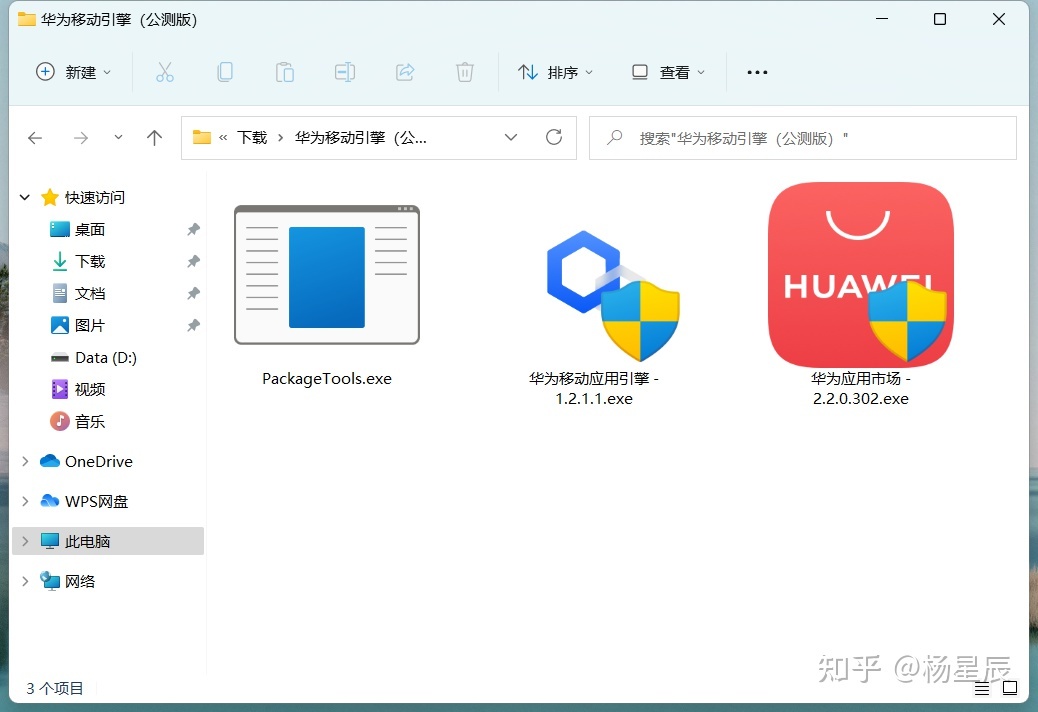Screen dimensions: 1038x712
Task: Click the 新建 button
Action: coord(74,71)
